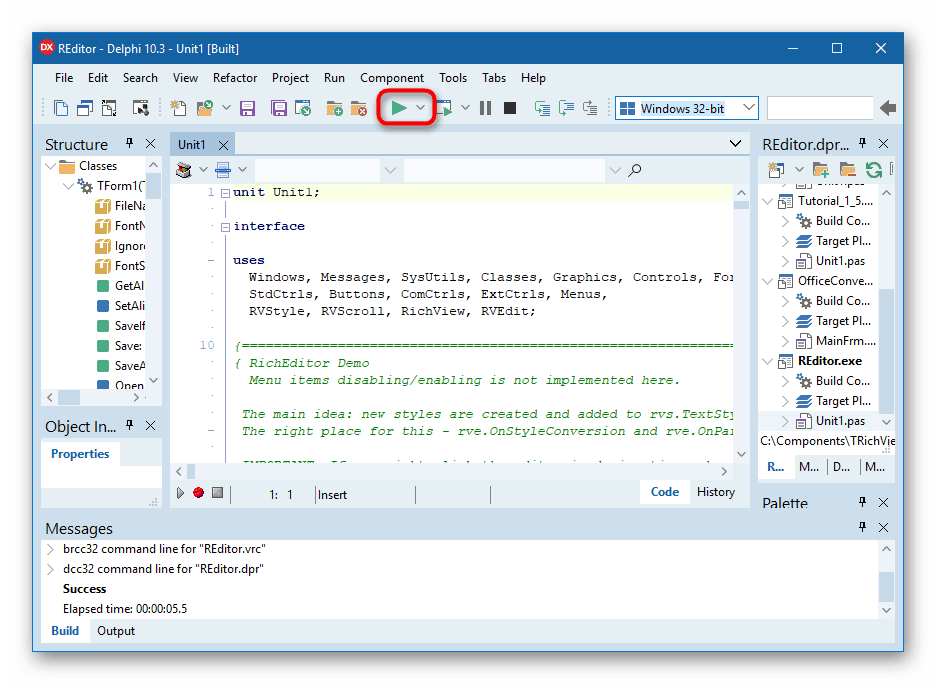Start macro recording with the red circle

coord(199,492)
